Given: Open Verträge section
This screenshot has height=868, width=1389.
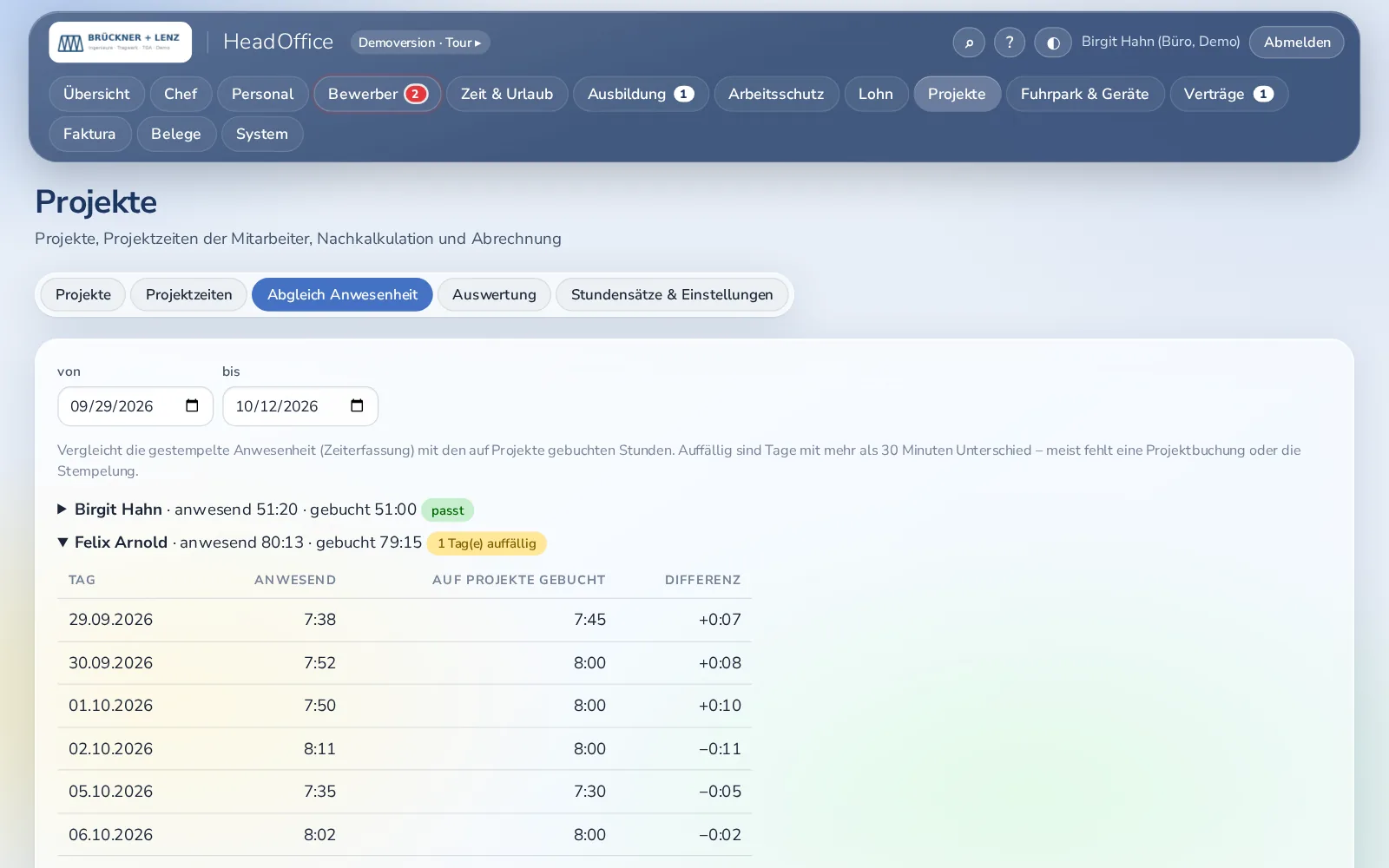Looking at the screenshot, I should tap(1228, 94).
